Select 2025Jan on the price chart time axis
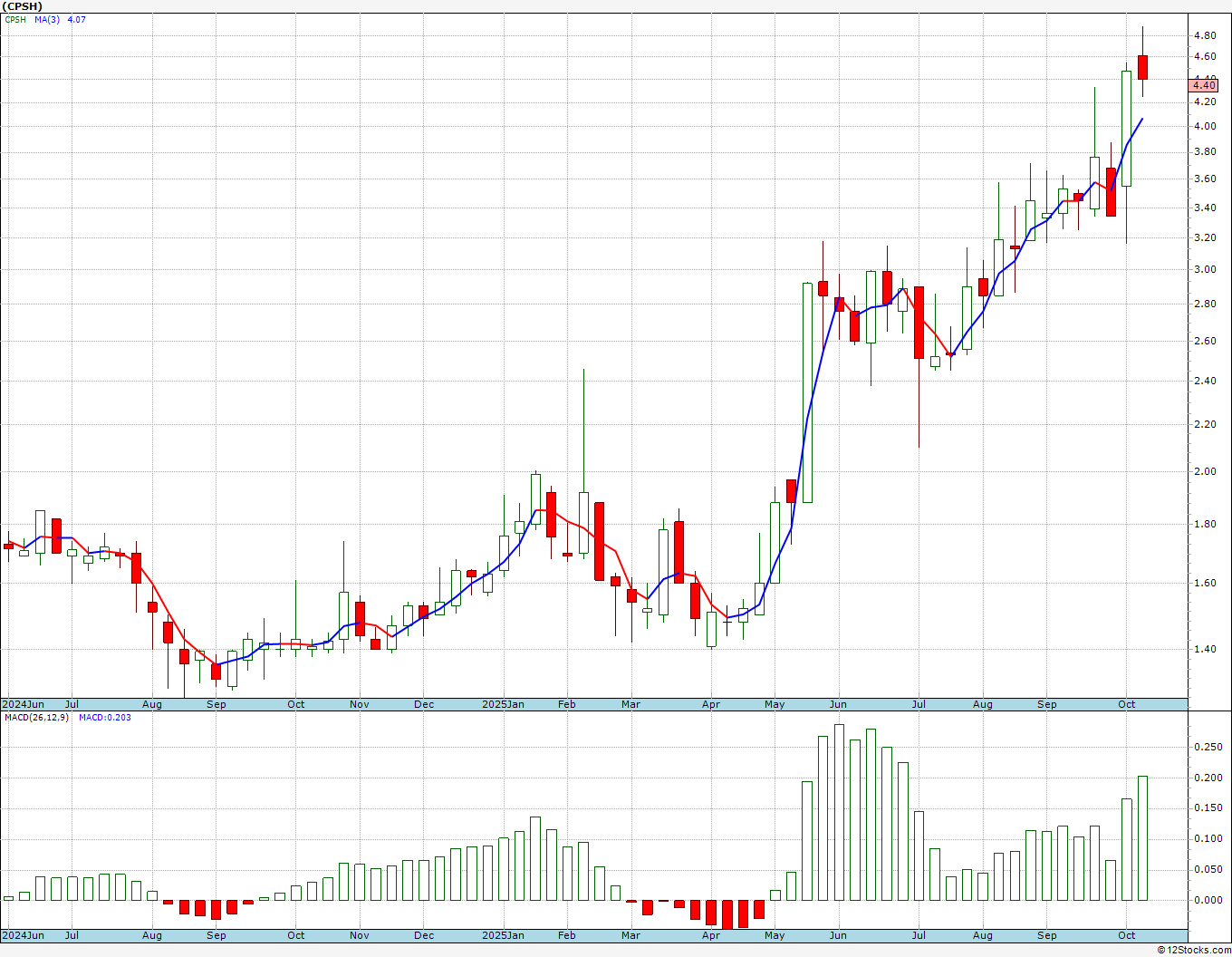This screenshot has width=1232, height=957. tap(503, 704)
